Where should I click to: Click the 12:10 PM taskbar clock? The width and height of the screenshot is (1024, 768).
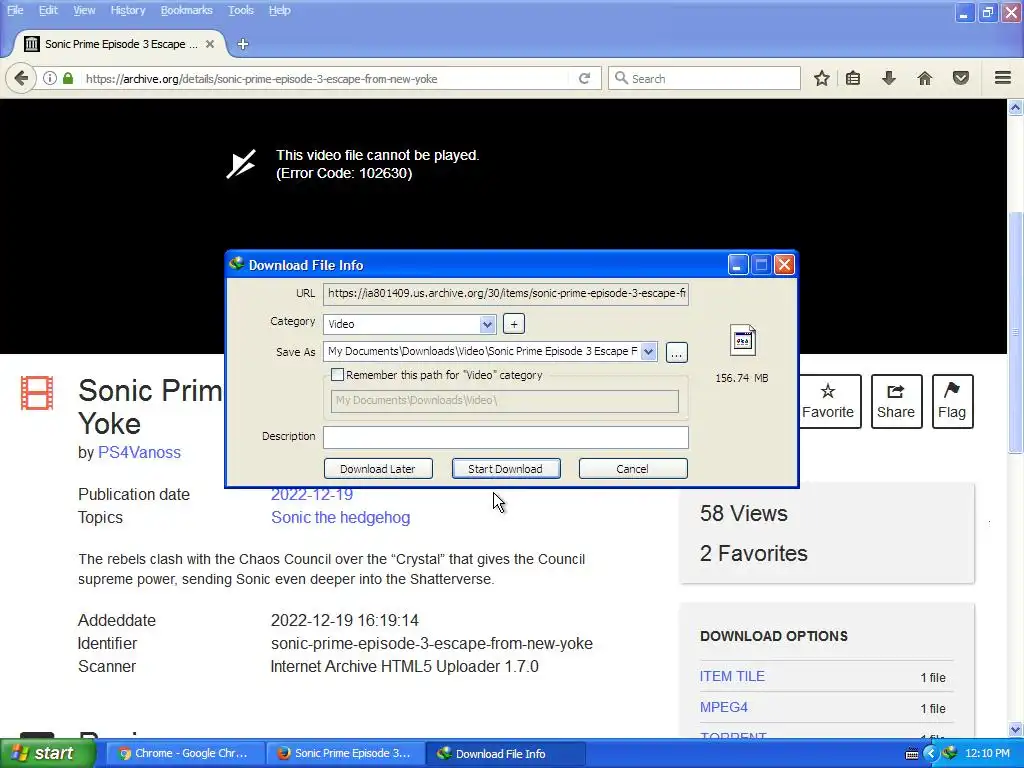click(987, 754)
